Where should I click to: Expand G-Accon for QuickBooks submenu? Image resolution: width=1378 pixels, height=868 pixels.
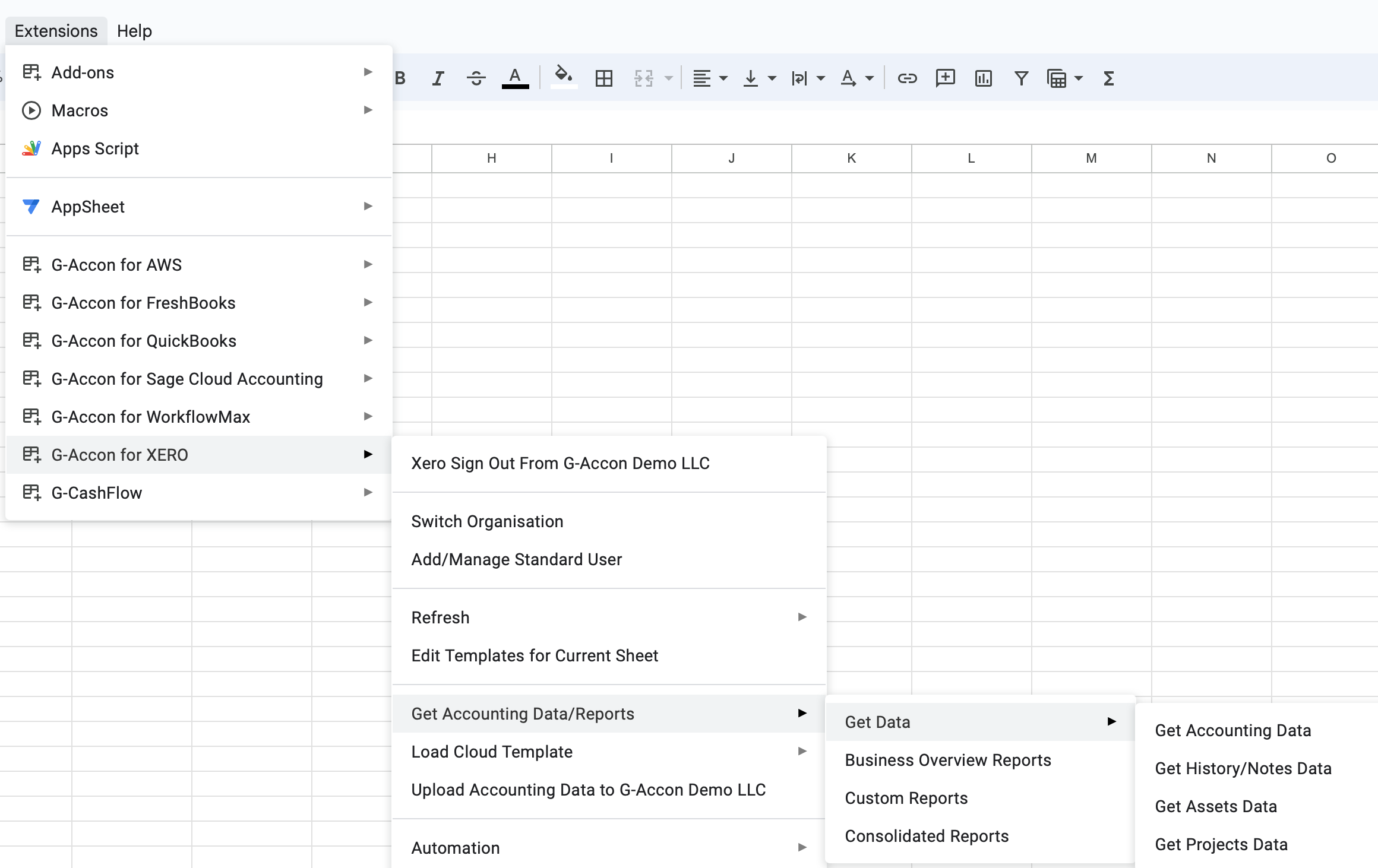point(199,341)
